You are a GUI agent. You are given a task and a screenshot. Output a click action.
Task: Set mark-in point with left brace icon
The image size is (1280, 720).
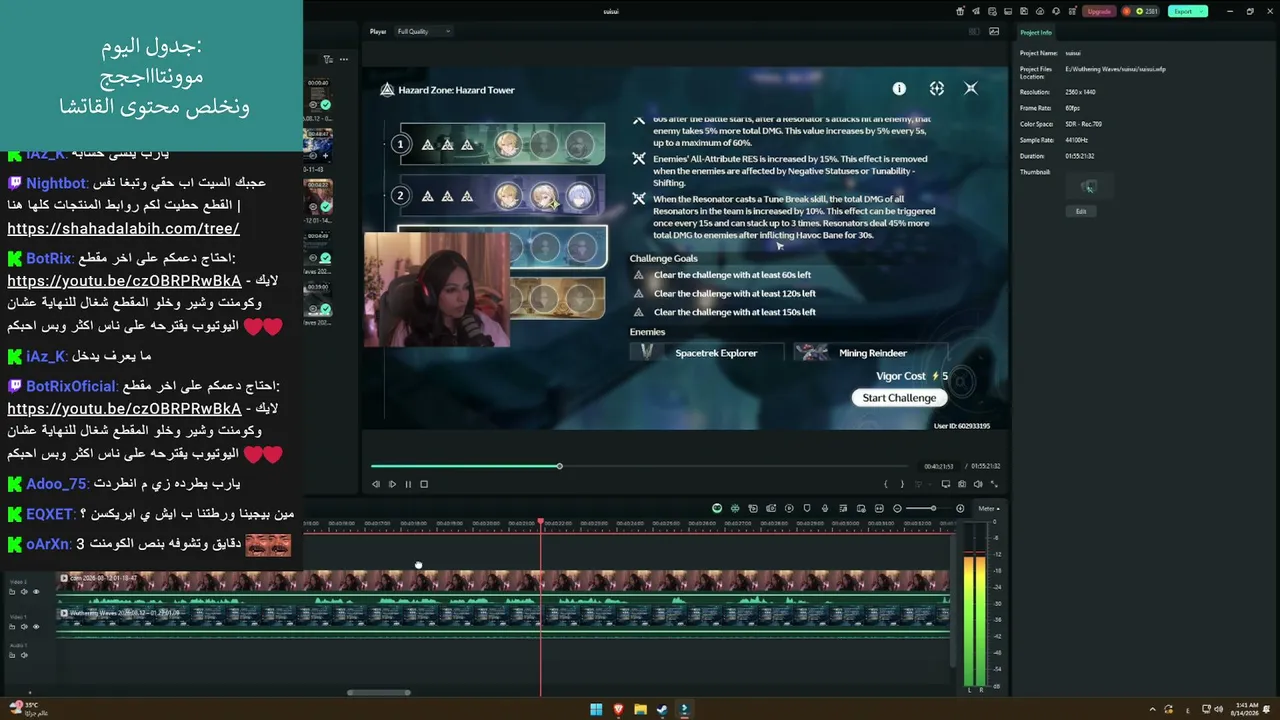click(x=885, y=484)
